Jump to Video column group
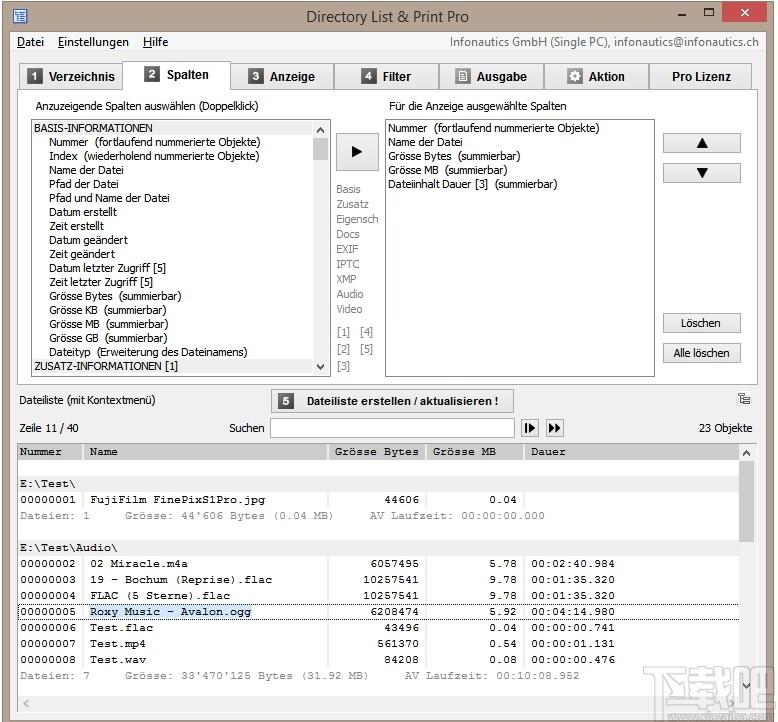778x722 pixels. [x=349, y=309]
